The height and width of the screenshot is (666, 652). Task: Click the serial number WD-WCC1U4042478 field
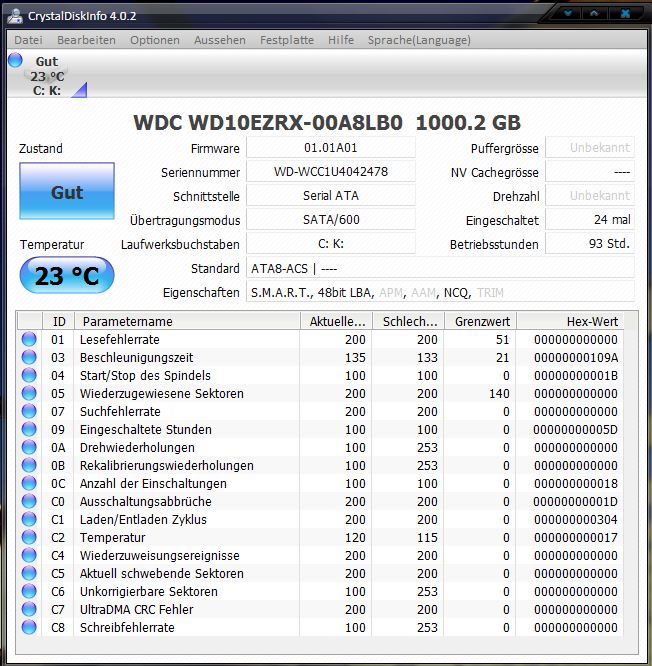coord(331,172)
